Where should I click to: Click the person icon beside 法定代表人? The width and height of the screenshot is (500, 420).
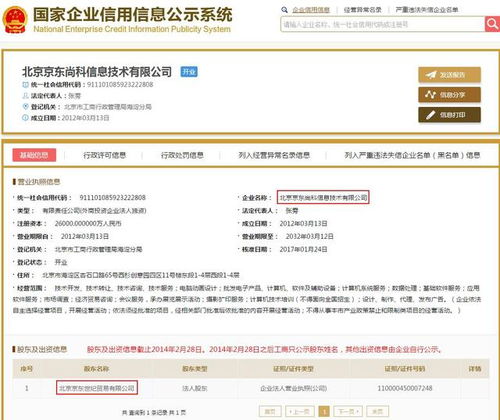tap(25, 96)
